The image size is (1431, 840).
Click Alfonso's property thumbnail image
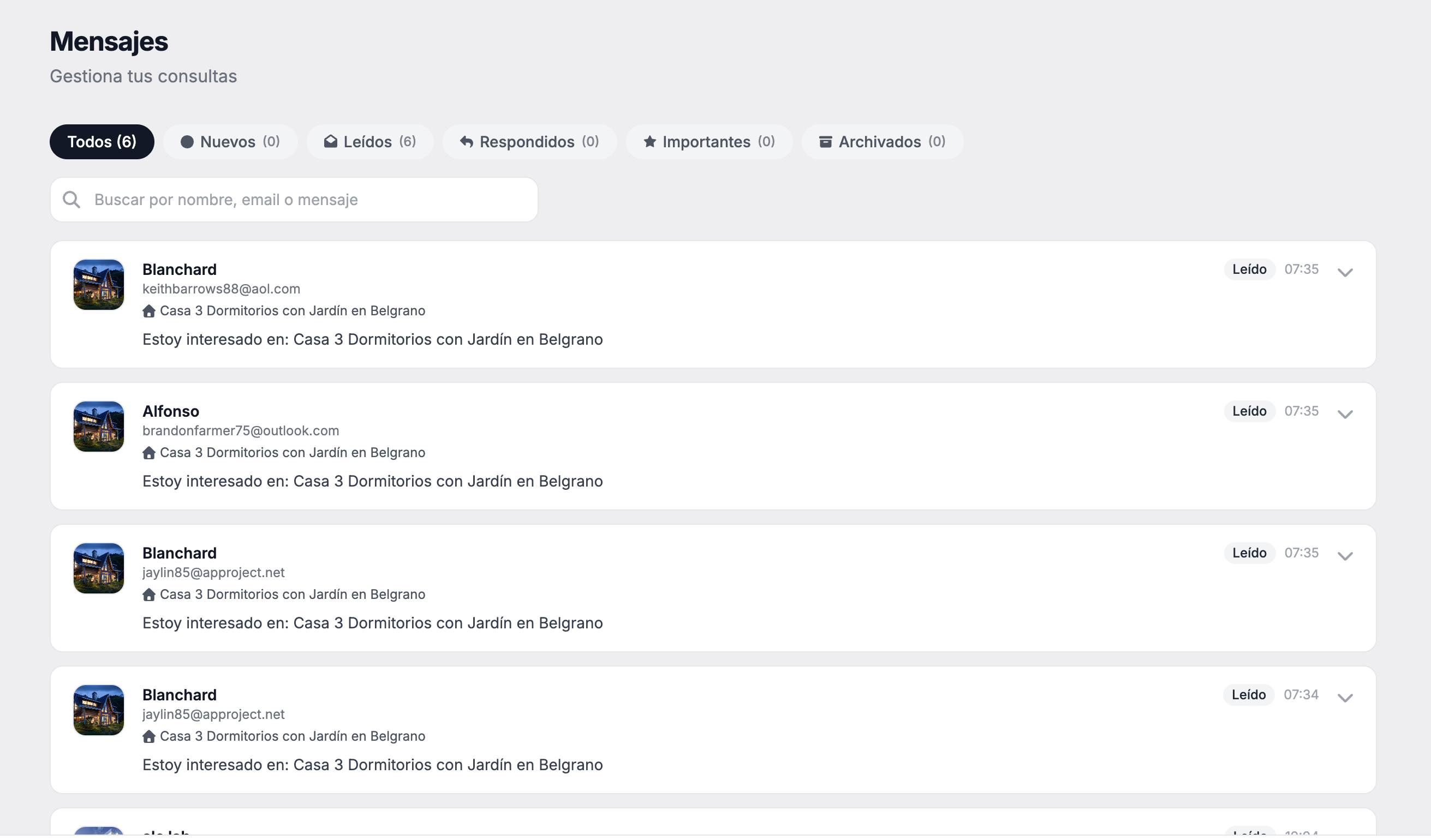[x=99, y=427]
